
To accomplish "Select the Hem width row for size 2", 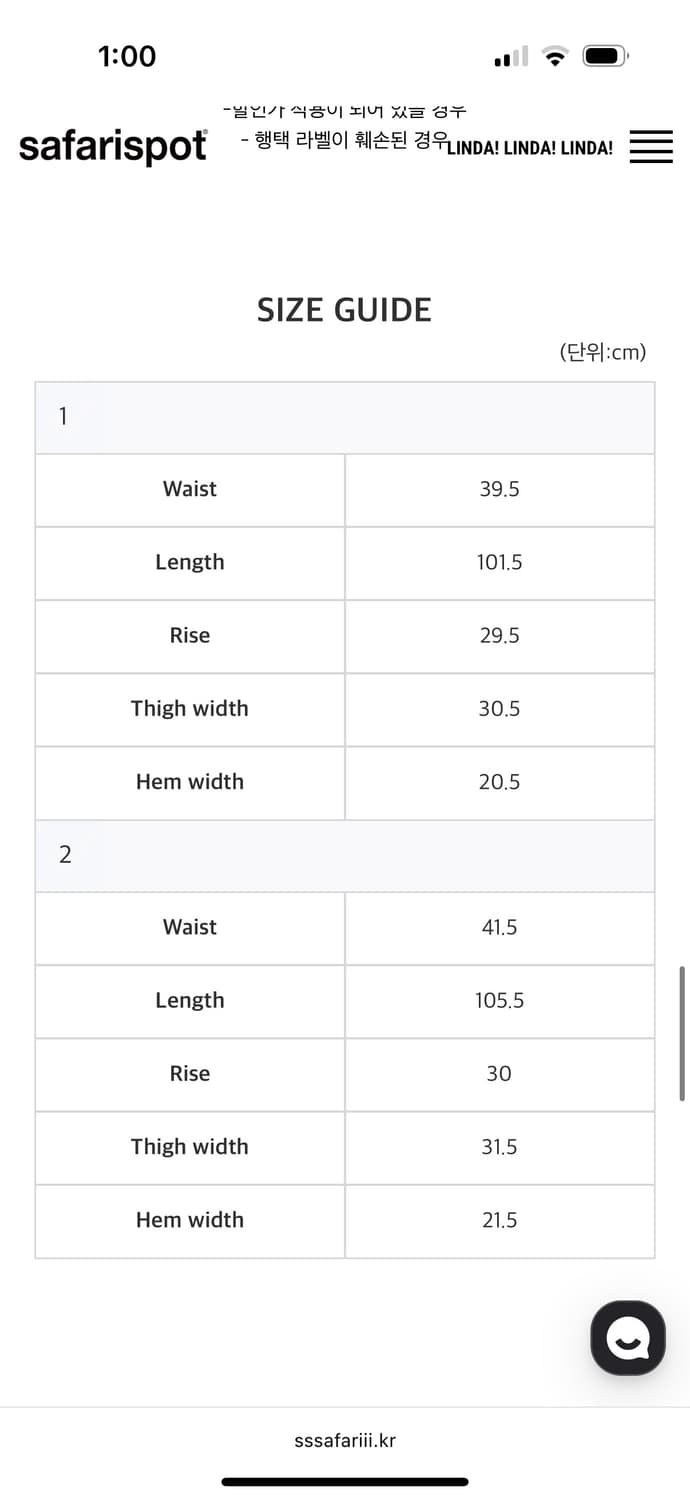I will coord(189,1220).
